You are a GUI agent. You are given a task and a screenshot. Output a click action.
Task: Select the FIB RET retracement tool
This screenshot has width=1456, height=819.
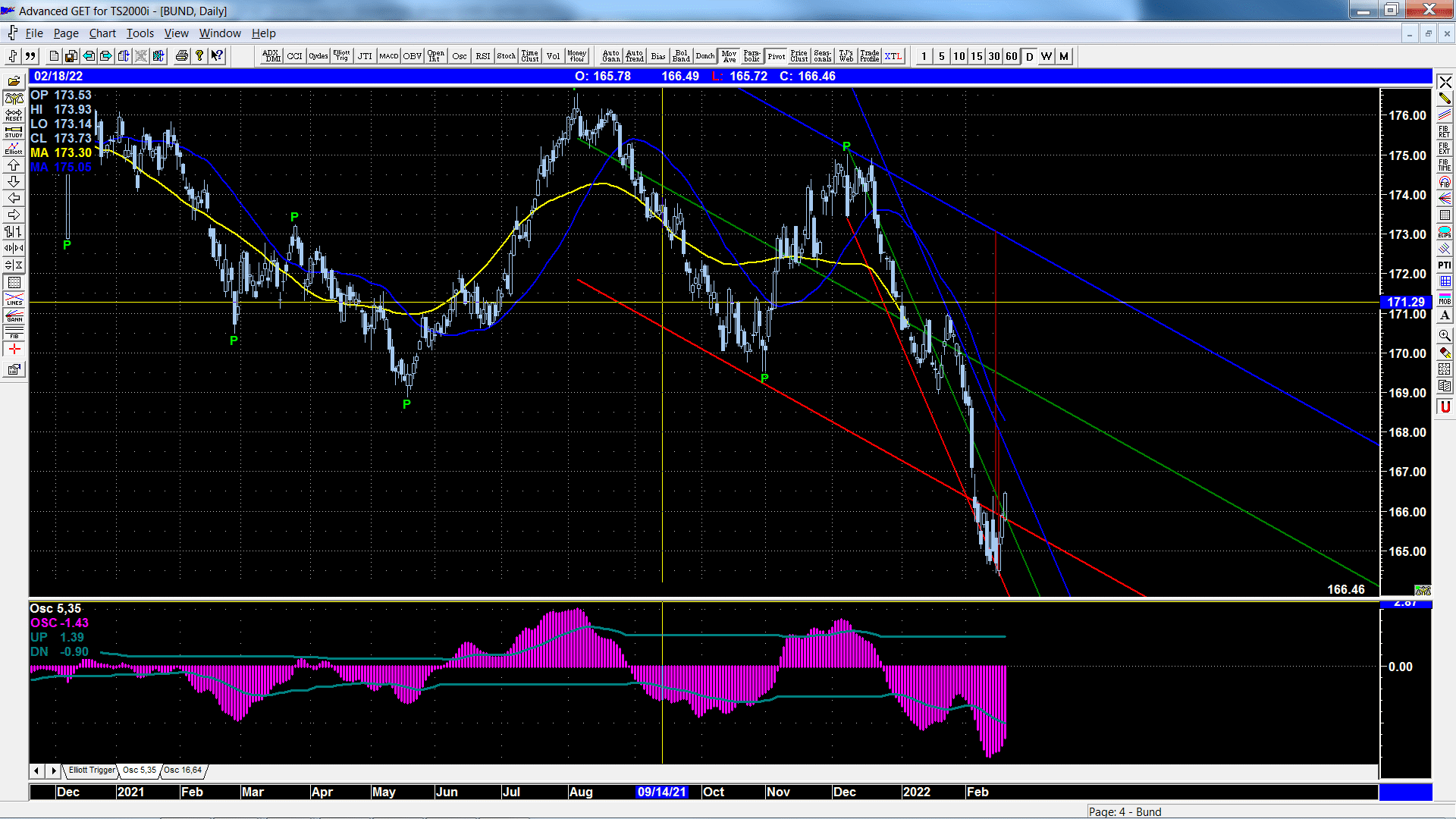(x=1445, y=132)
